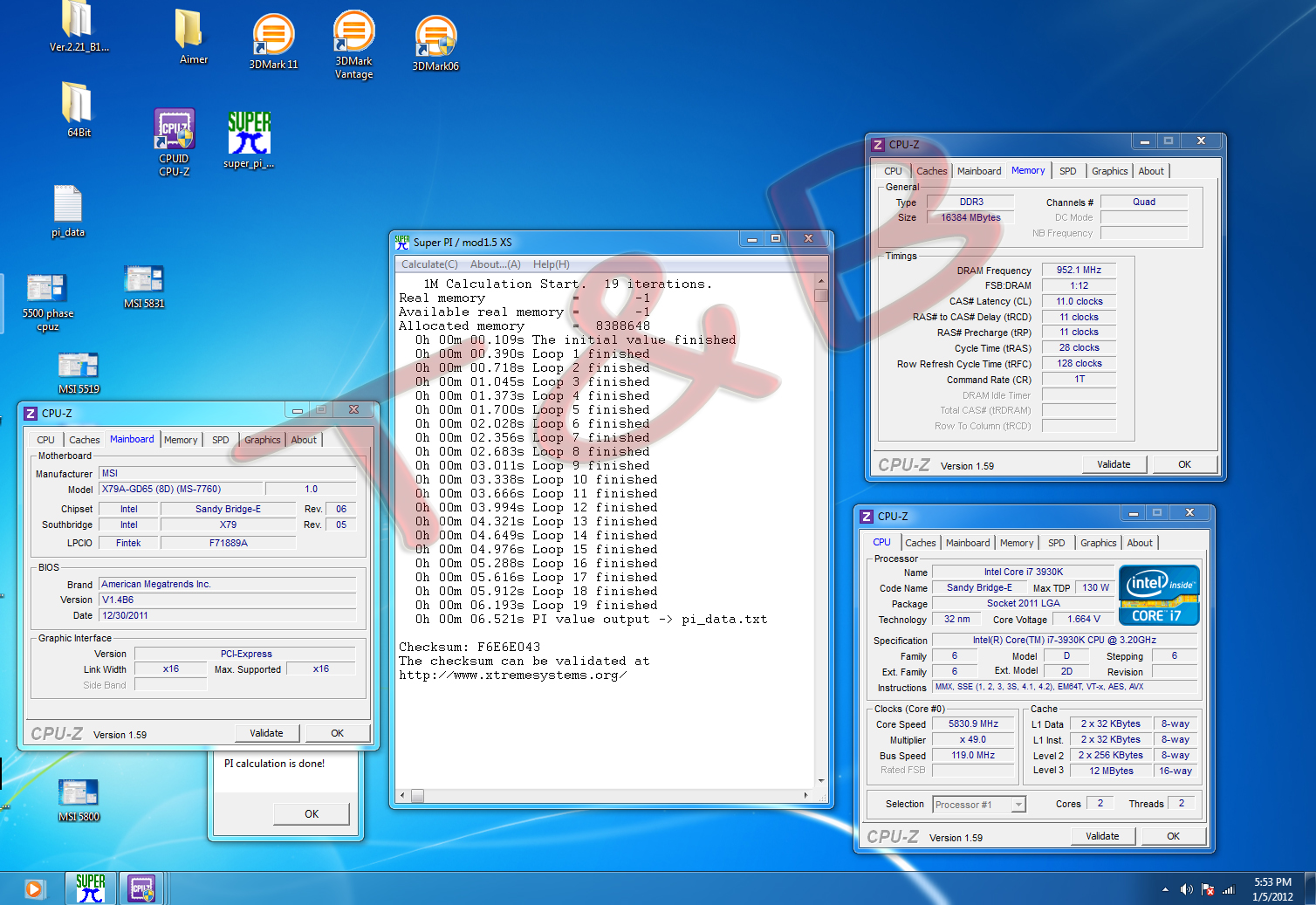
Task: Click Super PI scroll down arrow
Action: click(x=820, y=781)
